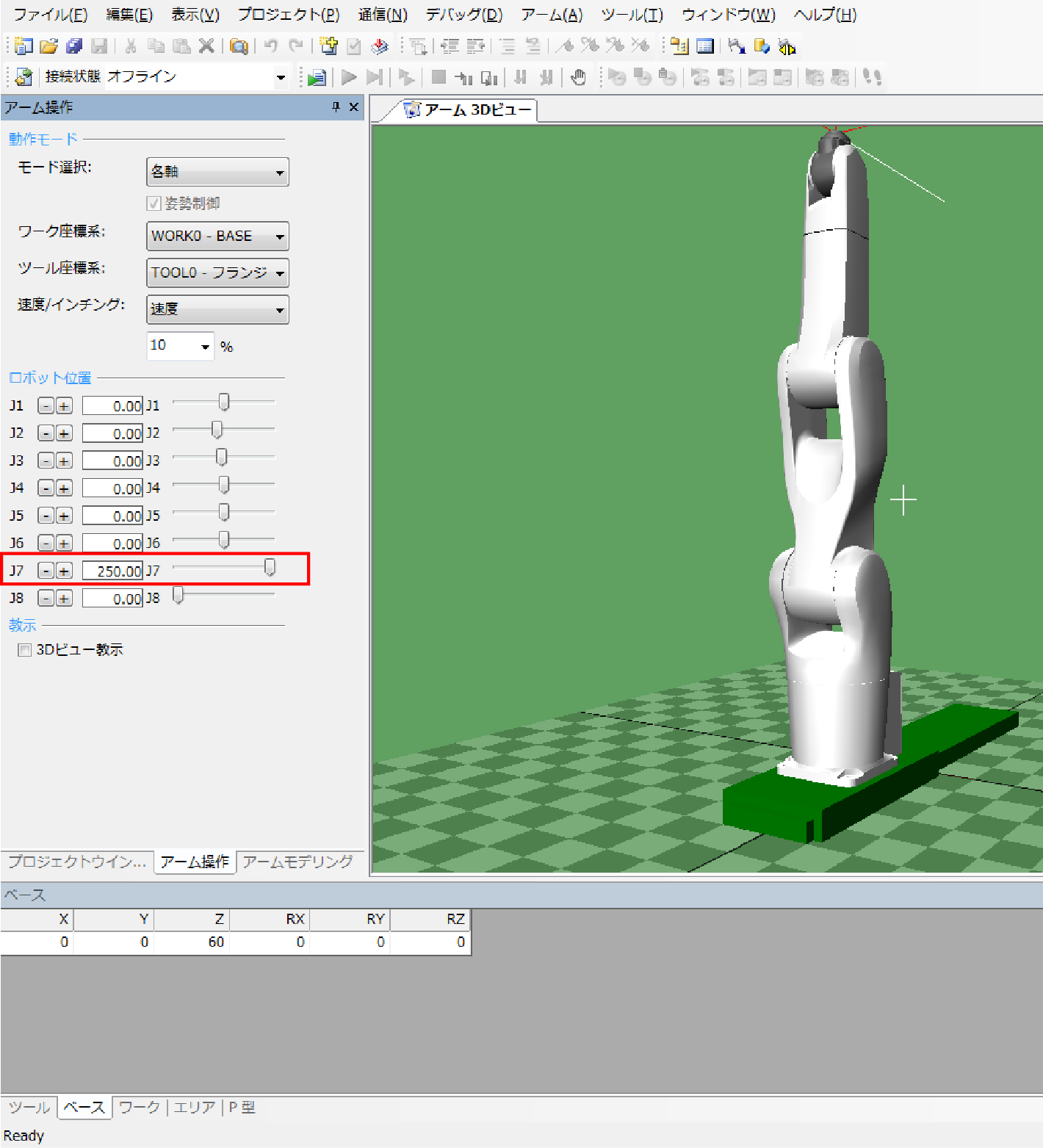Enable the 3Dビュー教示 checkbox

click(x=25, y=650)
